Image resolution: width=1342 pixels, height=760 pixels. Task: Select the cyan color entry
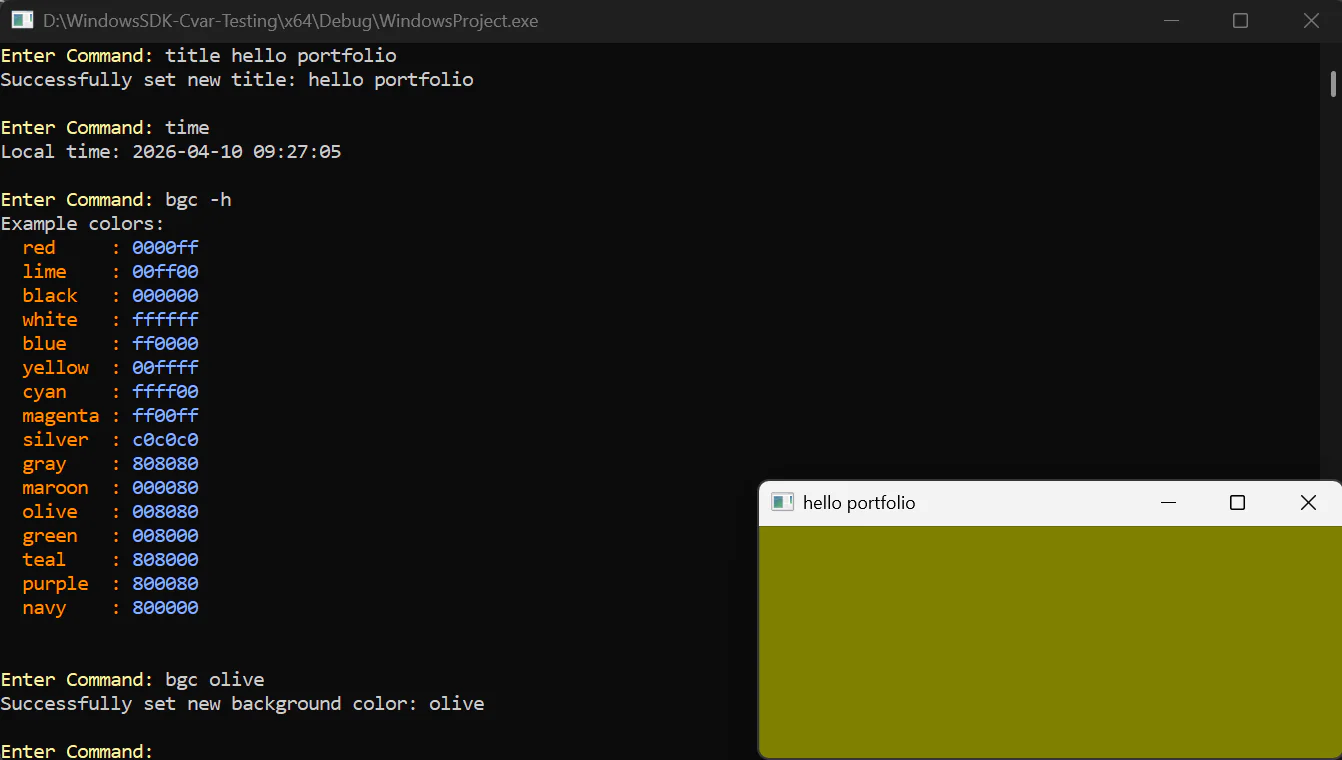(x=44, y=391)
